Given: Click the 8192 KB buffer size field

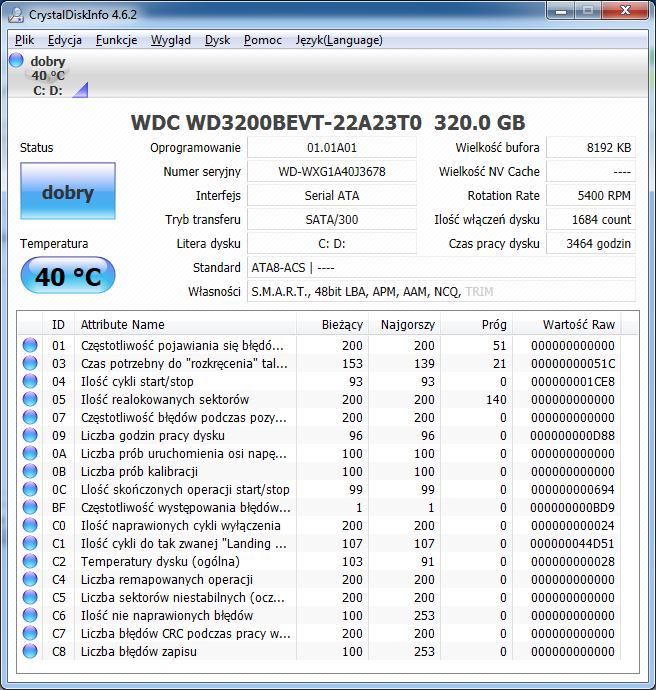Looking at the screenshot, I should (x=591, y=148).
